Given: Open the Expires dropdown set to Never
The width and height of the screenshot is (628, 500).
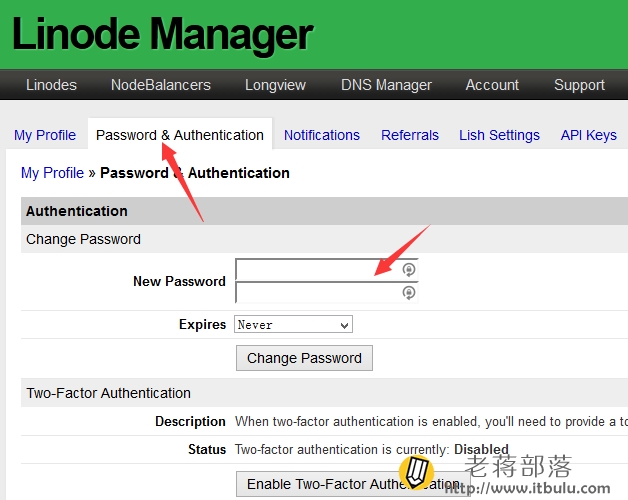Looking at the screenshot, I should pos(293,325).
